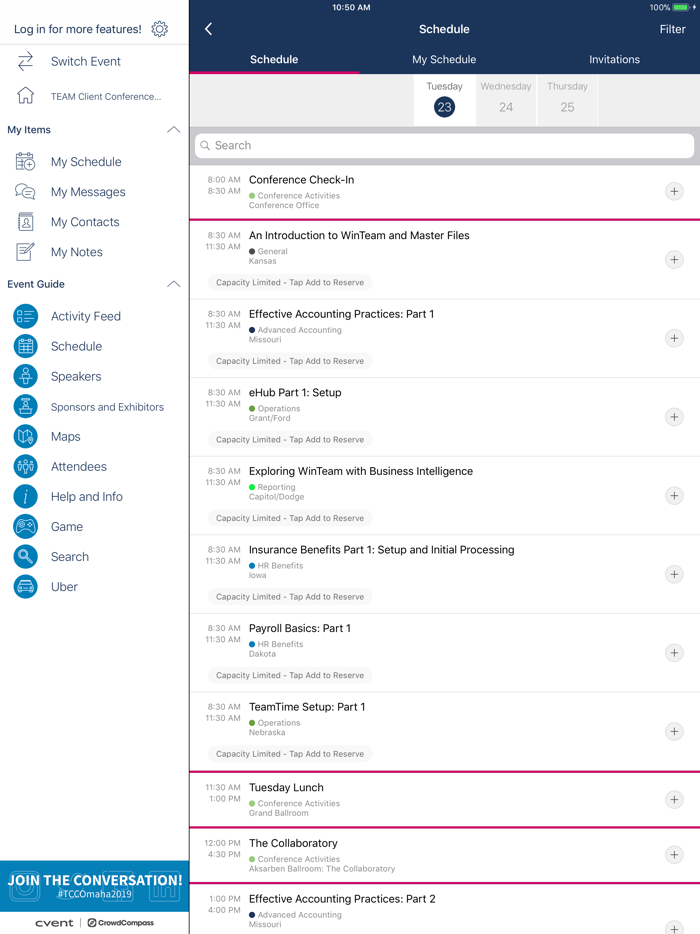Tap the Switch Event arrows icon
The width and height of the screenshot is (700, 934).
coord(26,61)
